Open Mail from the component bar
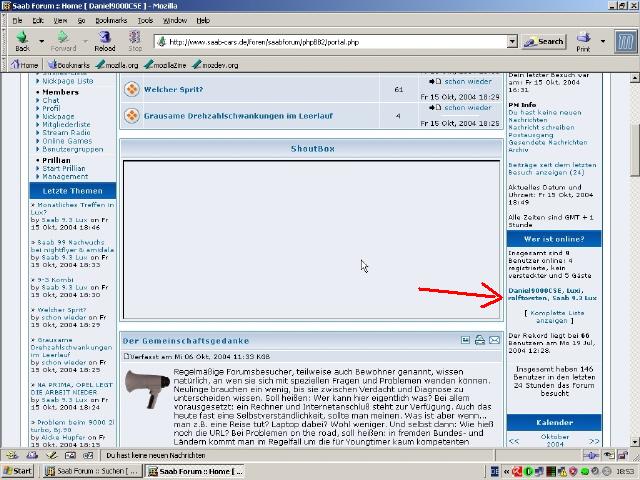 (32, 455)
